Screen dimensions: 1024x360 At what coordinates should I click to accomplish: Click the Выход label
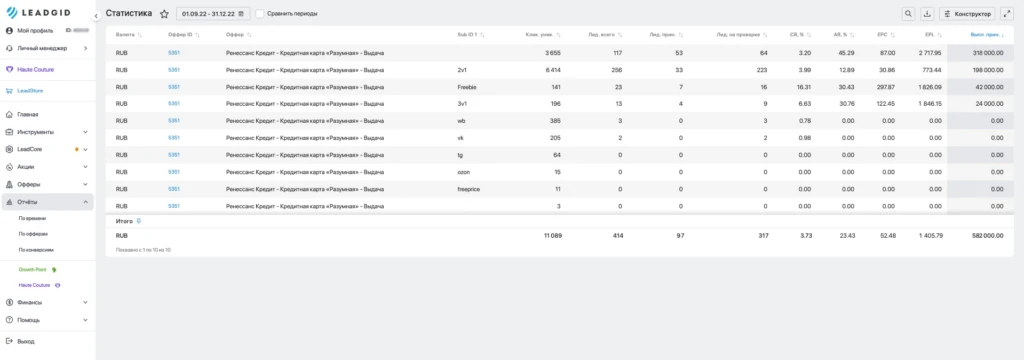click(26, 341)
